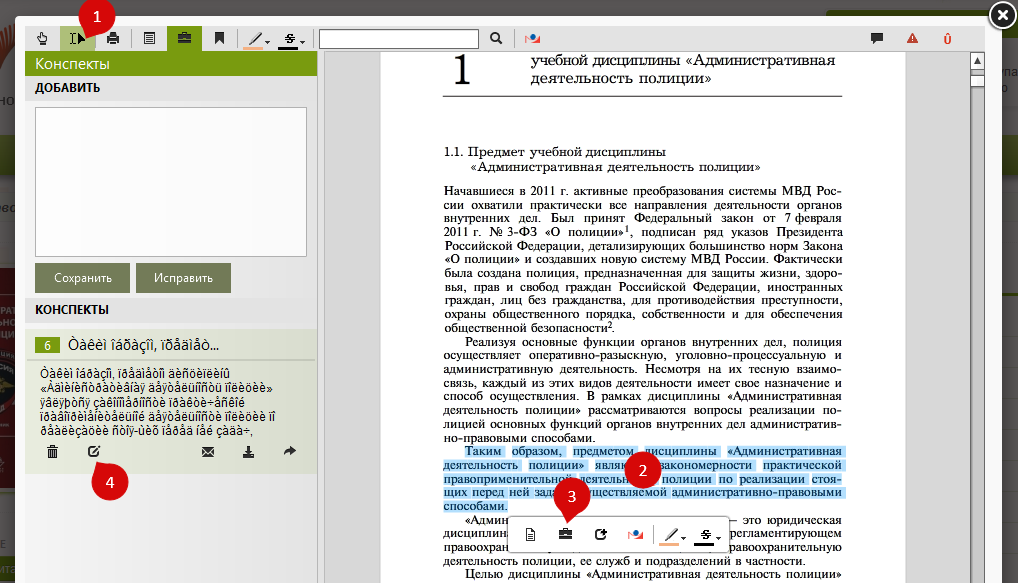
Task: Select the hand pan tool
Action: coord(42,39)
